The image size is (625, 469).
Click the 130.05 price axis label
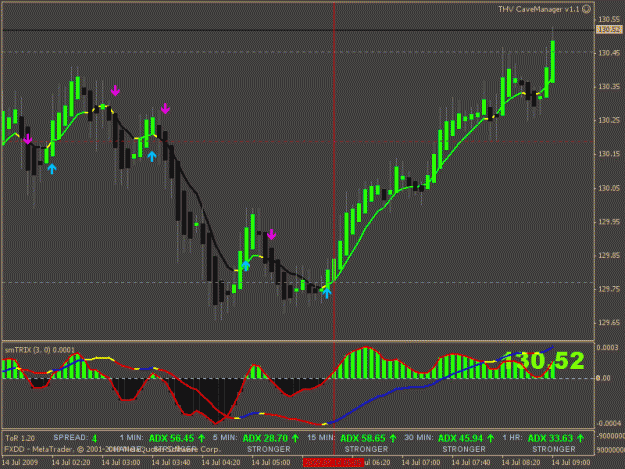point(609,188)
